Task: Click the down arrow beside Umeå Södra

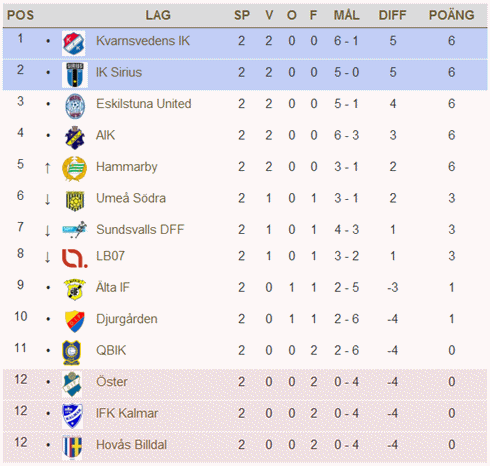Action: [48, 199]
